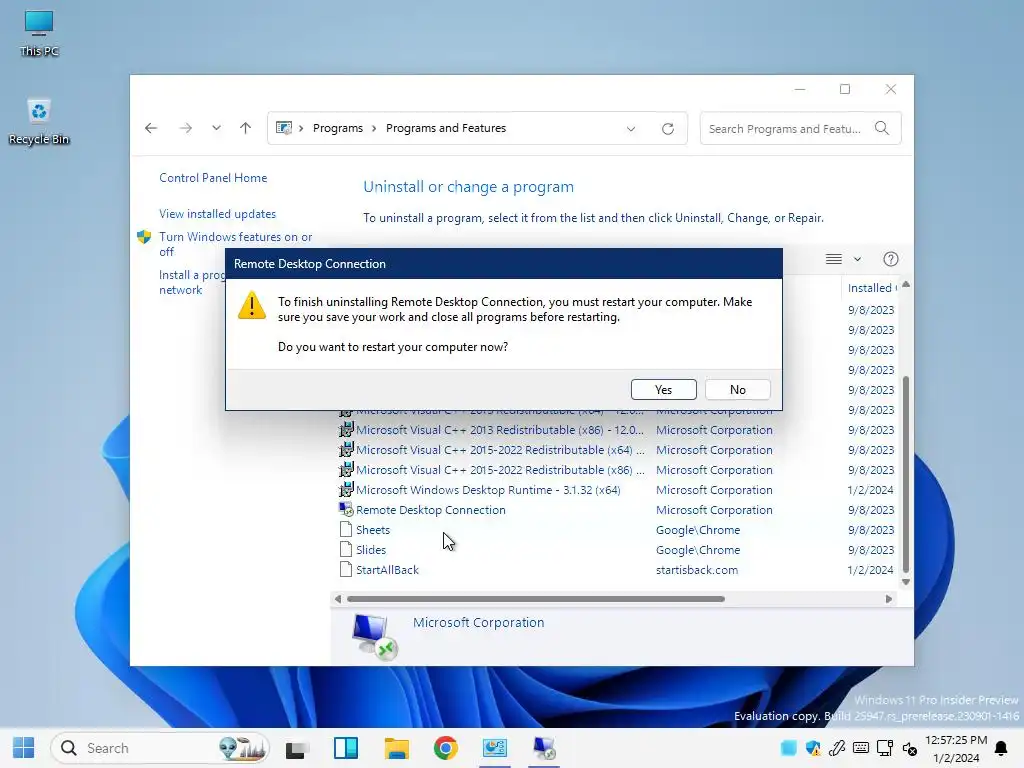
Task: Select the Sheets program entry
Action: point(373,530)
